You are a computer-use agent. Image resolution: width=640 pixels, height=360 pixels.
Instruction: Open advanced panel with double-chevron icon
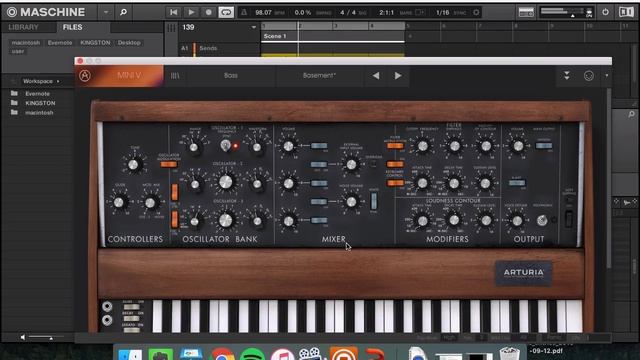(x=567, y=76)
